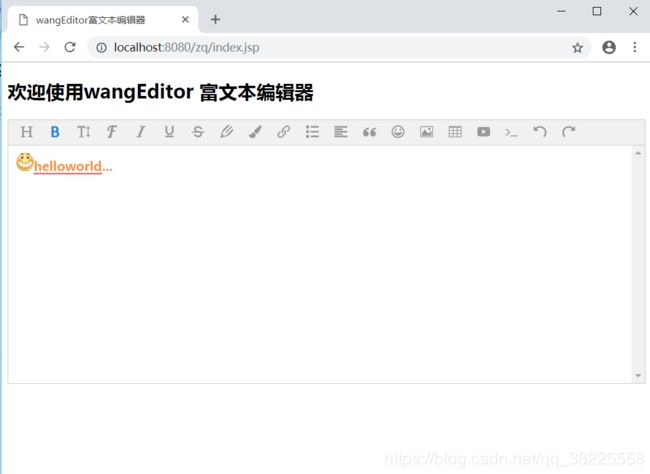Open the browser profile account icon
Screen dimensions: 650x474
coord(609,47)
